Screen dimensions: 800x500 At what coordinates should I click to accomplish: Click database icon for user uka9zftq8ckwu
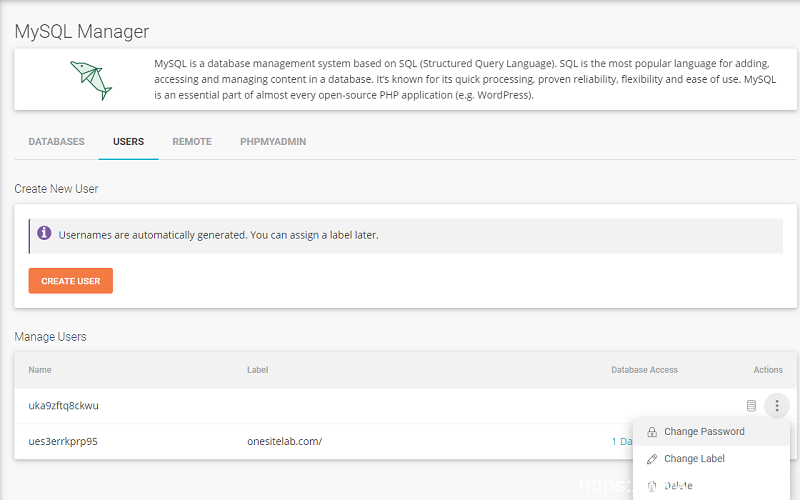click(x=751, y=406)
